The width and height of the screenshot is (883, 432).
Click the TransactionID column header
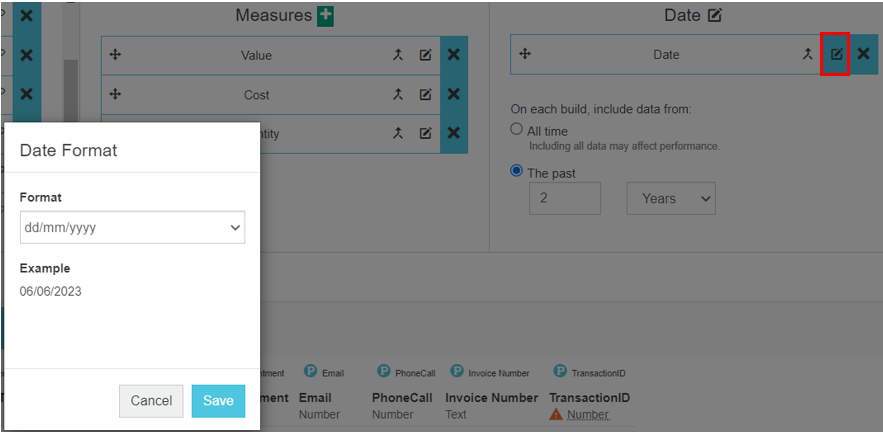coord(588,398)
